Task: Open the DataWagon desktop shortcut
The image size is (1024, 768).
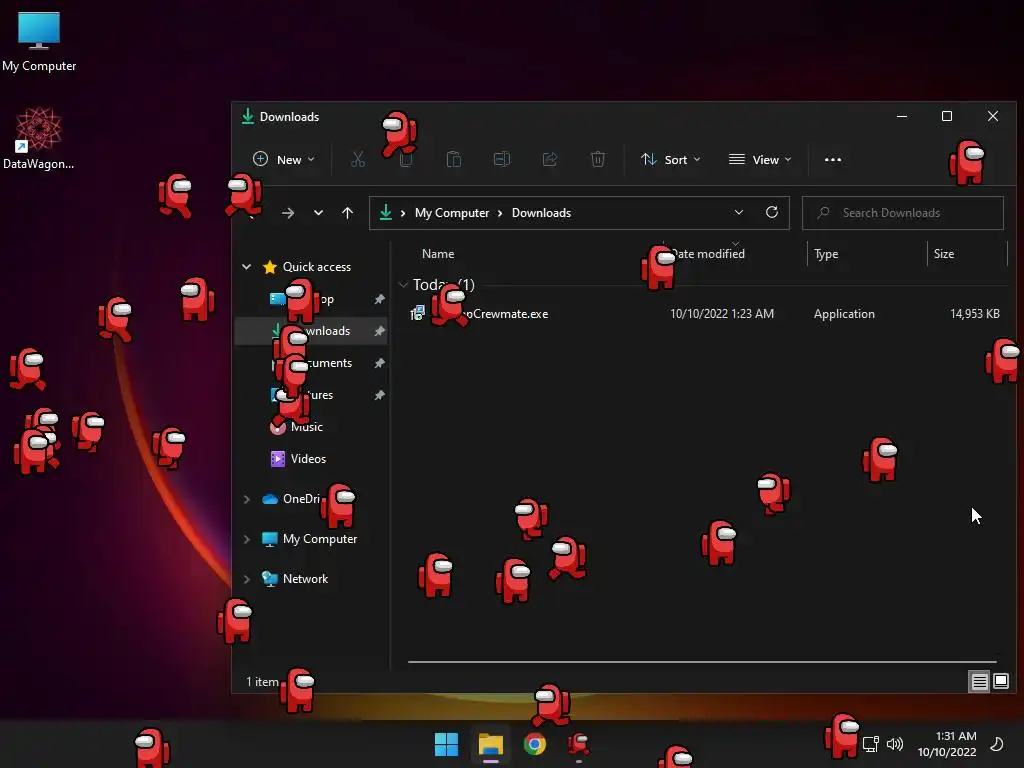Action: coord(38,138)
